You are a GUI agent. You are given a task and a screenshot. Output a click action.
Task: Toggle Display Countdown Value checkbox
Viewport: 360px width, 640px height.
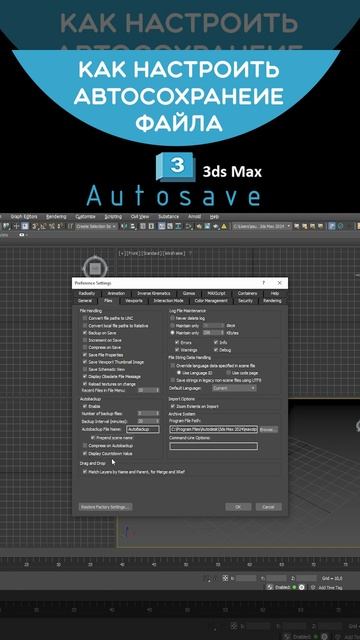tap(85, 453)
